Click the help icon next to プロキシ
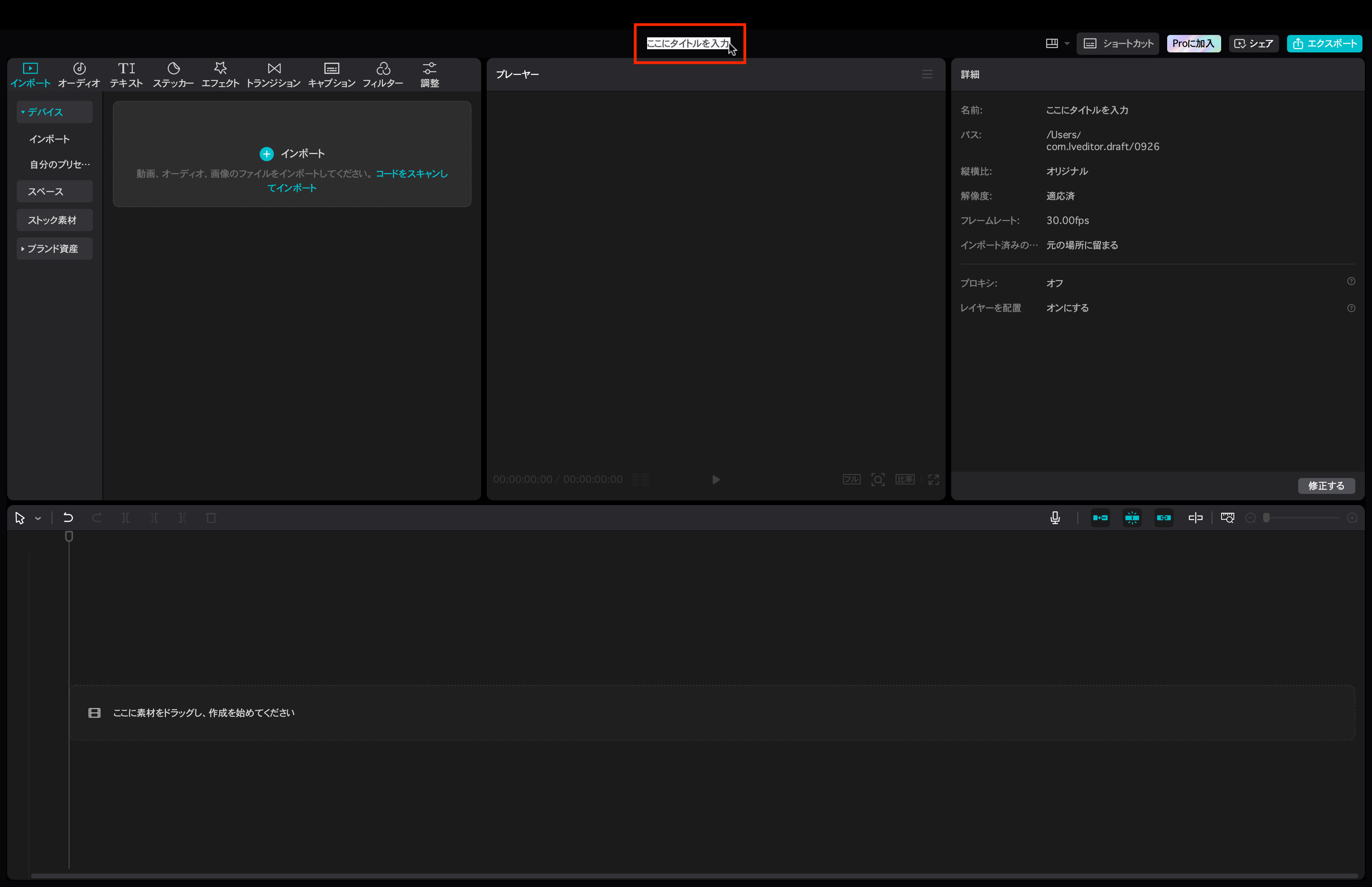Viewport: 1372px width, 887px height. click(x=1351, y=281)
